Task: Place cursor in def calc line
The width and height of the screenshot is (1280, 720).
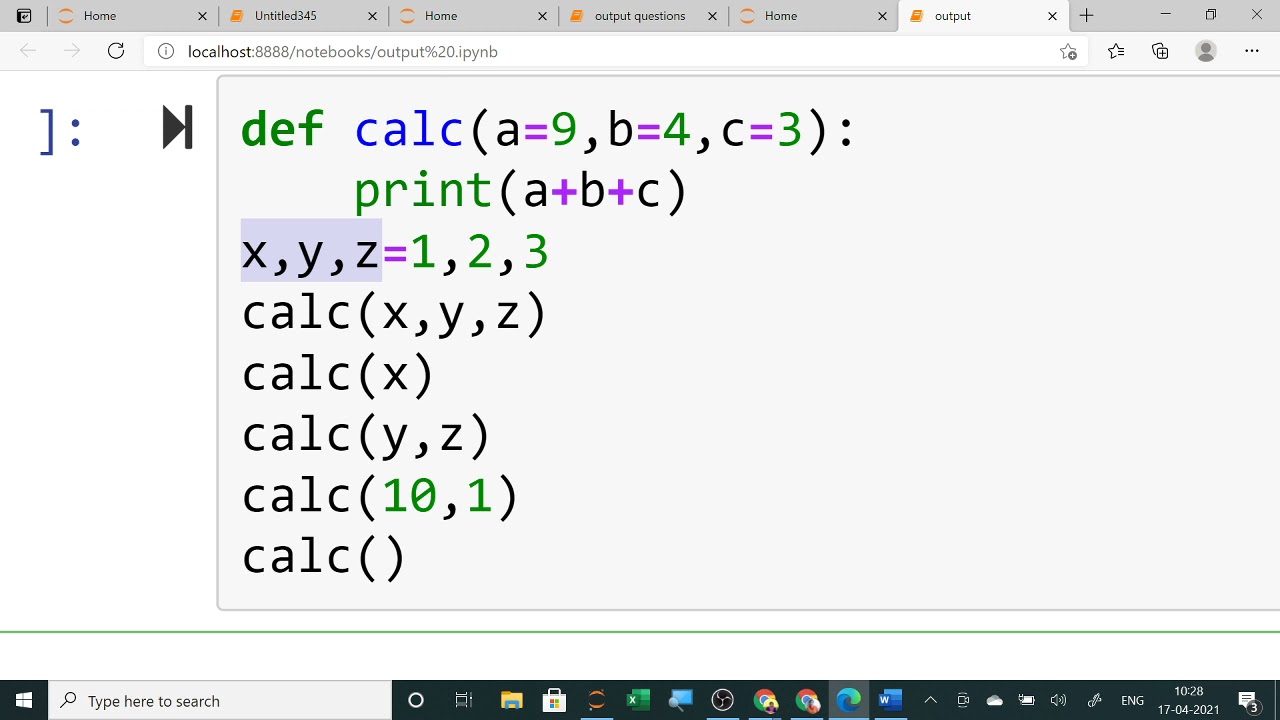Action: 548,129
